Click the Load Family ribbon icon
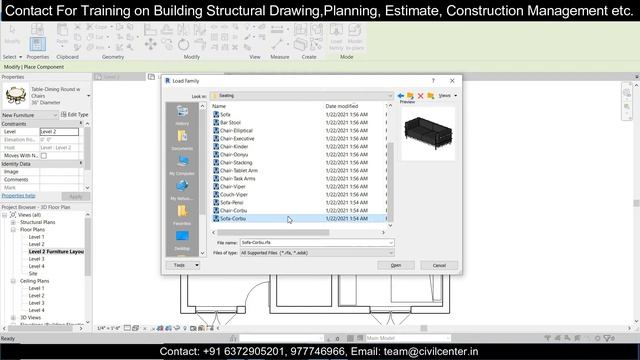Image resolution: width=640 pixels, height=360 pixels. 336,37
